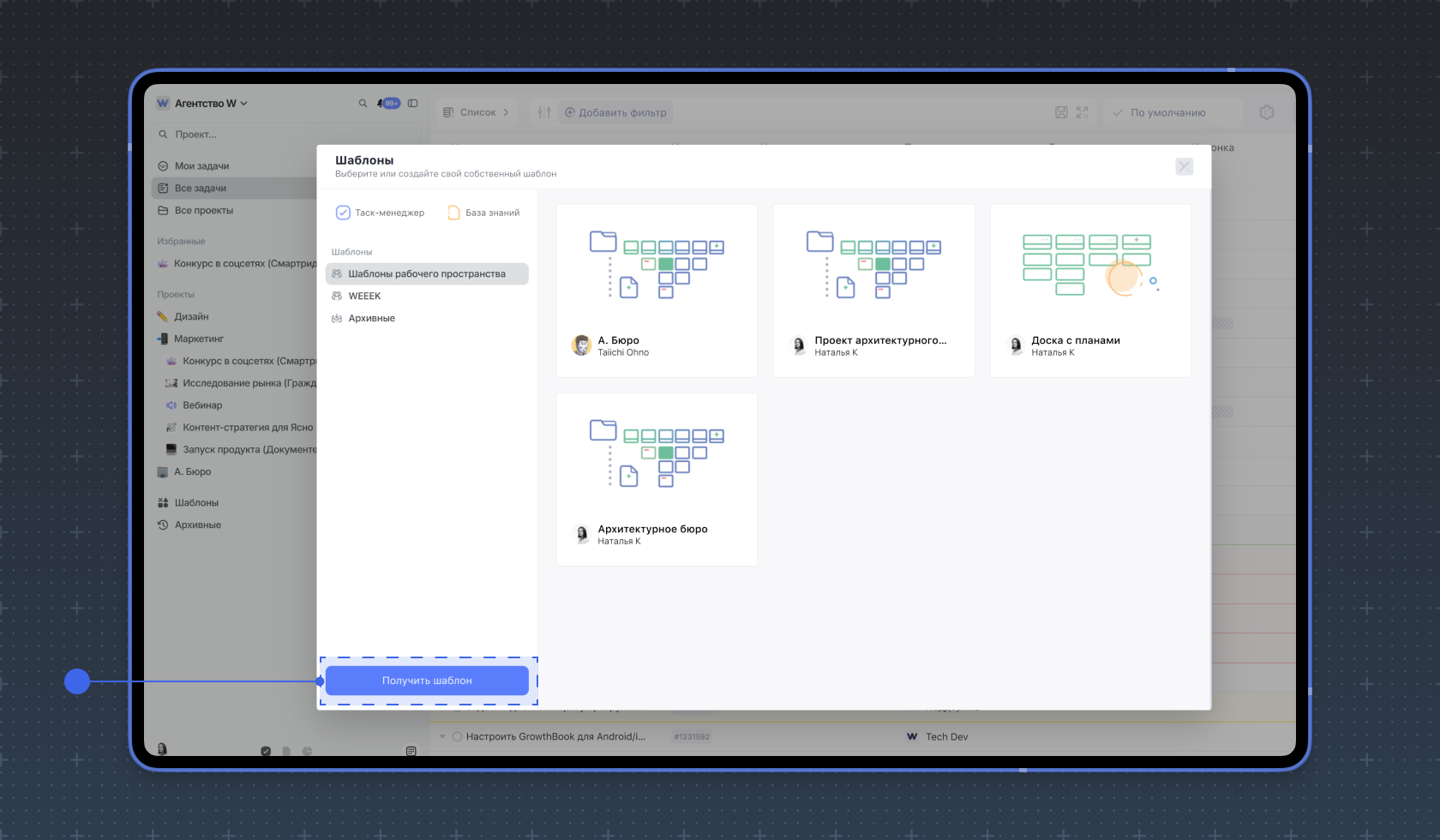Check the circle beside Настроить GrowthBook task
The width and height of the screenshot is (1440, 840).
tap(457, 737)
